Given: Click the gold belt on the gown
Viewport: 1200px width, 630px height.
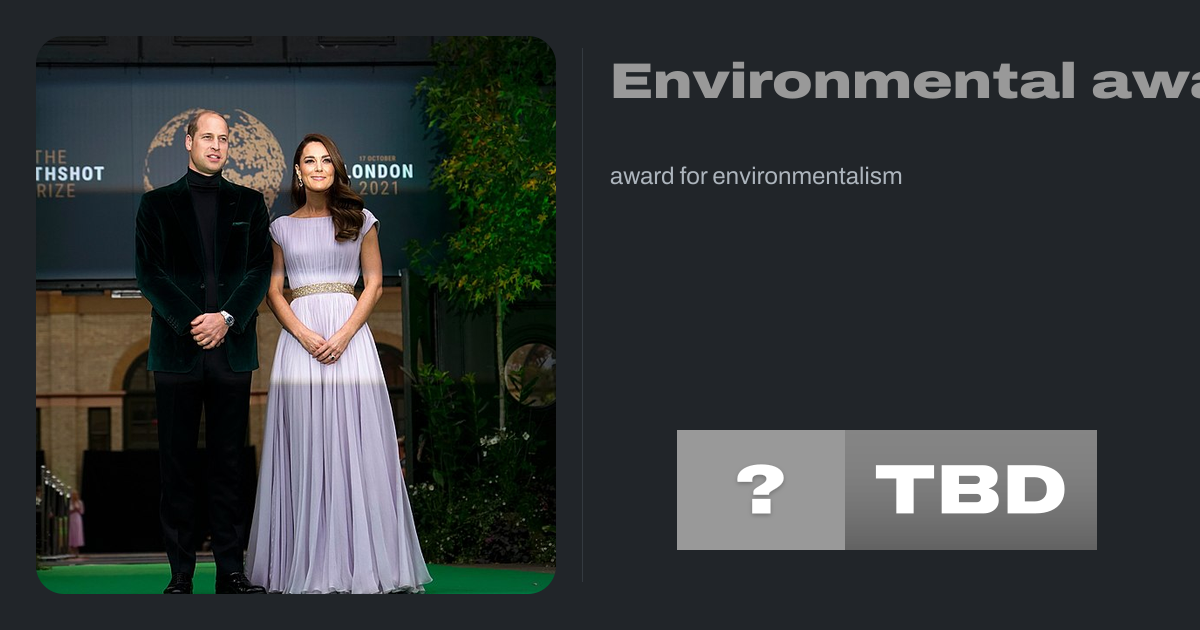Looking at the screenshot, I should tap(323, 290).
